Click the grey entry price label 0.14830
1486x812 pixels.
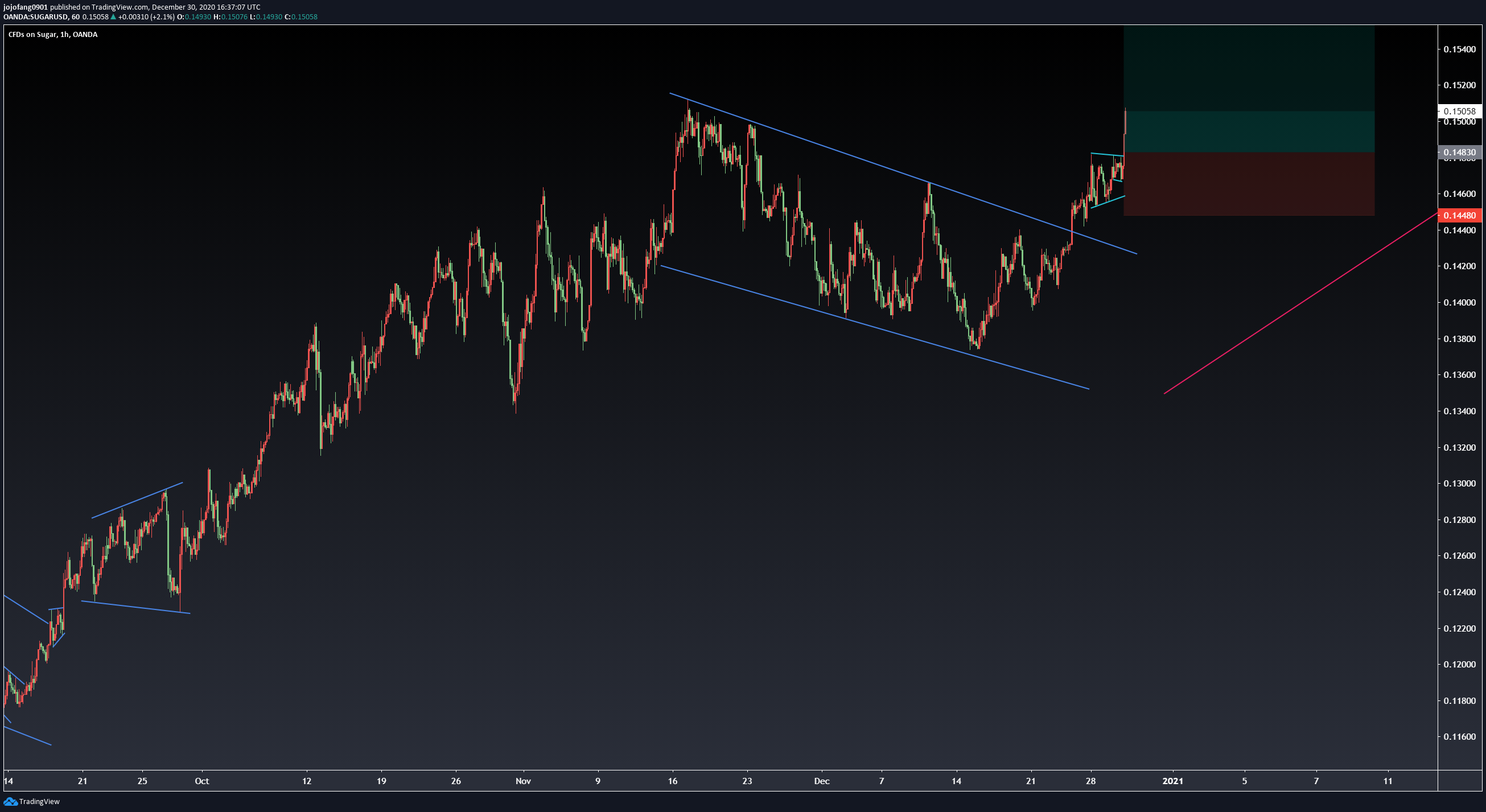(x=1459, y=153)
